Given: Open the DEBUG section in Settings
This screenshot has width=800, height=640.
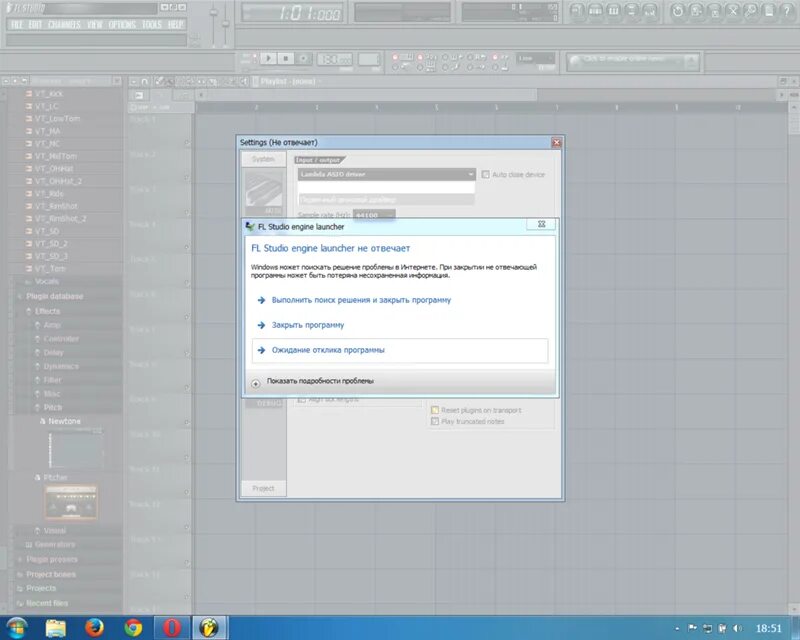Looking at the screenshot, I should (264, 403).
